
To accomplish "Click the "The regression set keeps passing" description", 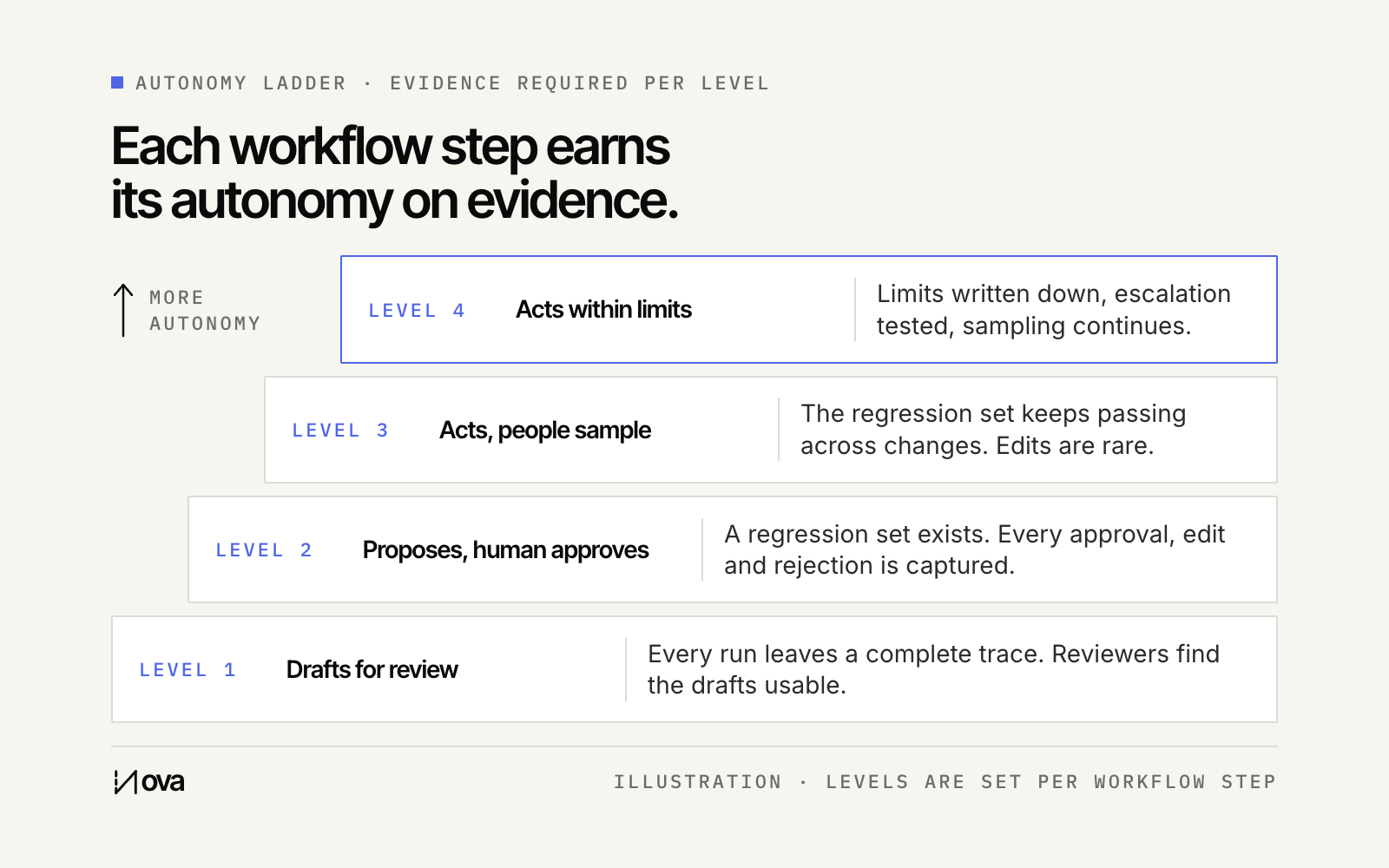I will 993,430.
